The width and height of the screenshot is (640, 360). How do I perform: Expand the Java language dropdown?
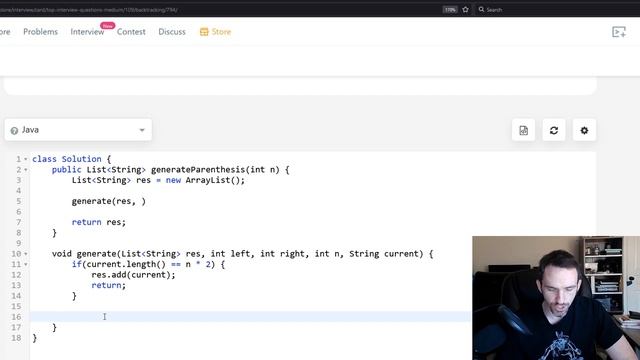pos(78,130)
